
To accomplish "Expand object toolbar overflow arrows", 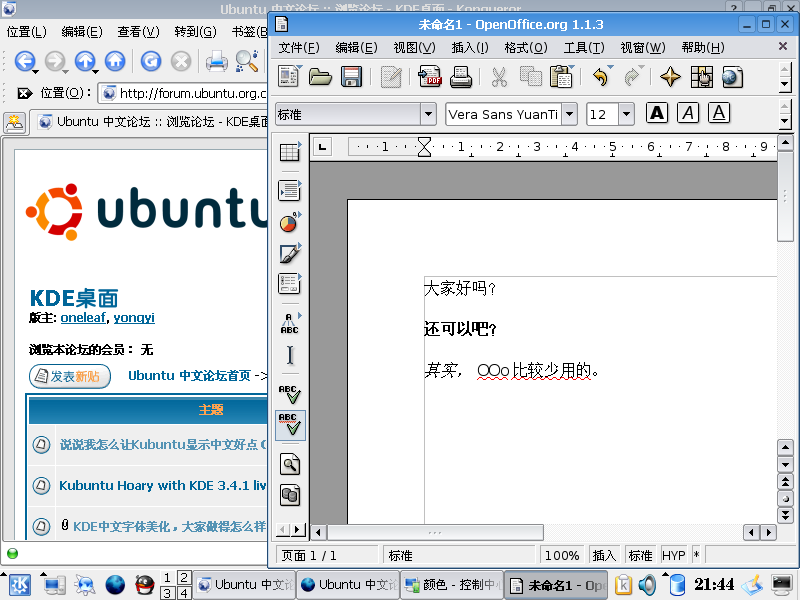I will (785, 113).
